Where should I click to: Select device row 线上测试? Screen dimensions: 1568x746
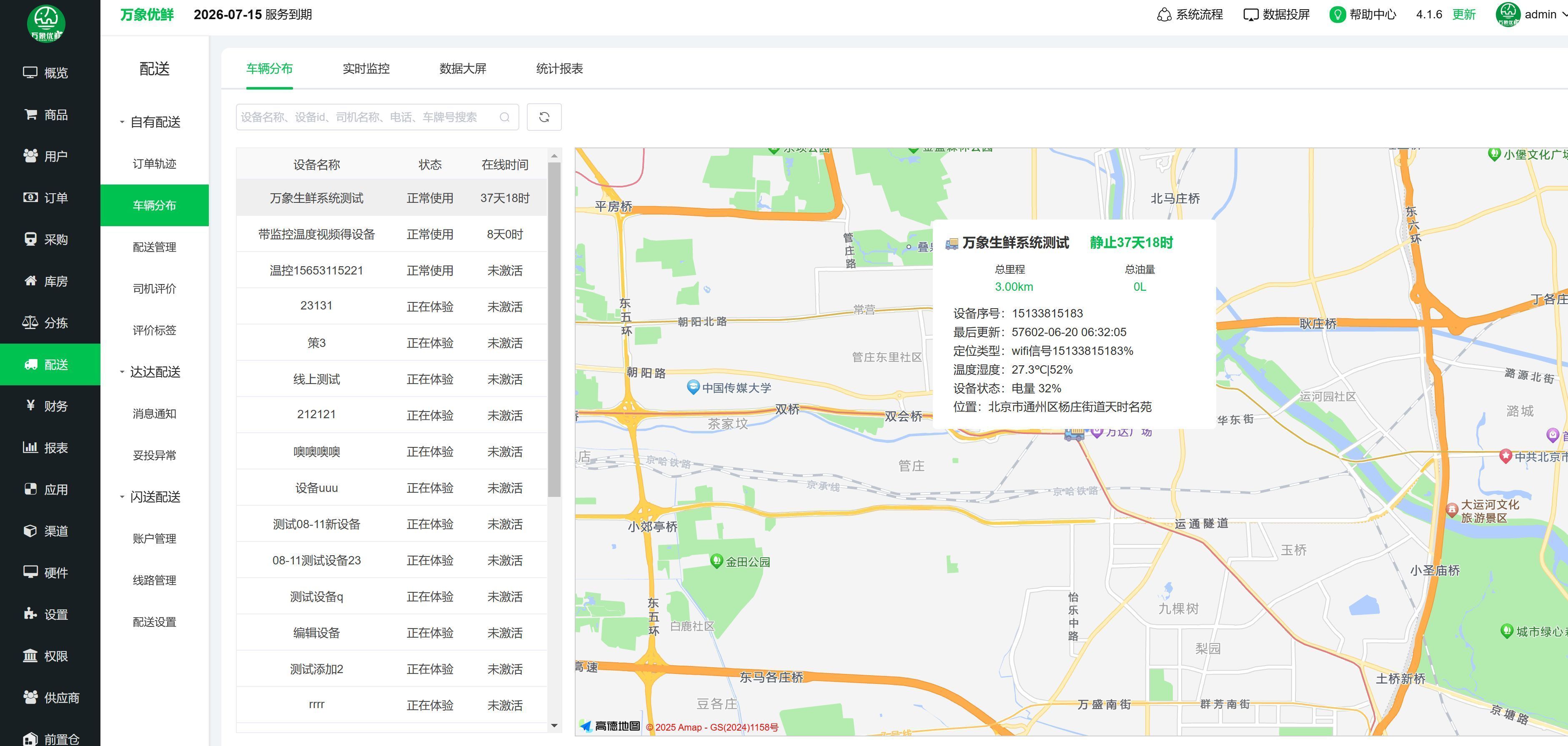(391, 379)
